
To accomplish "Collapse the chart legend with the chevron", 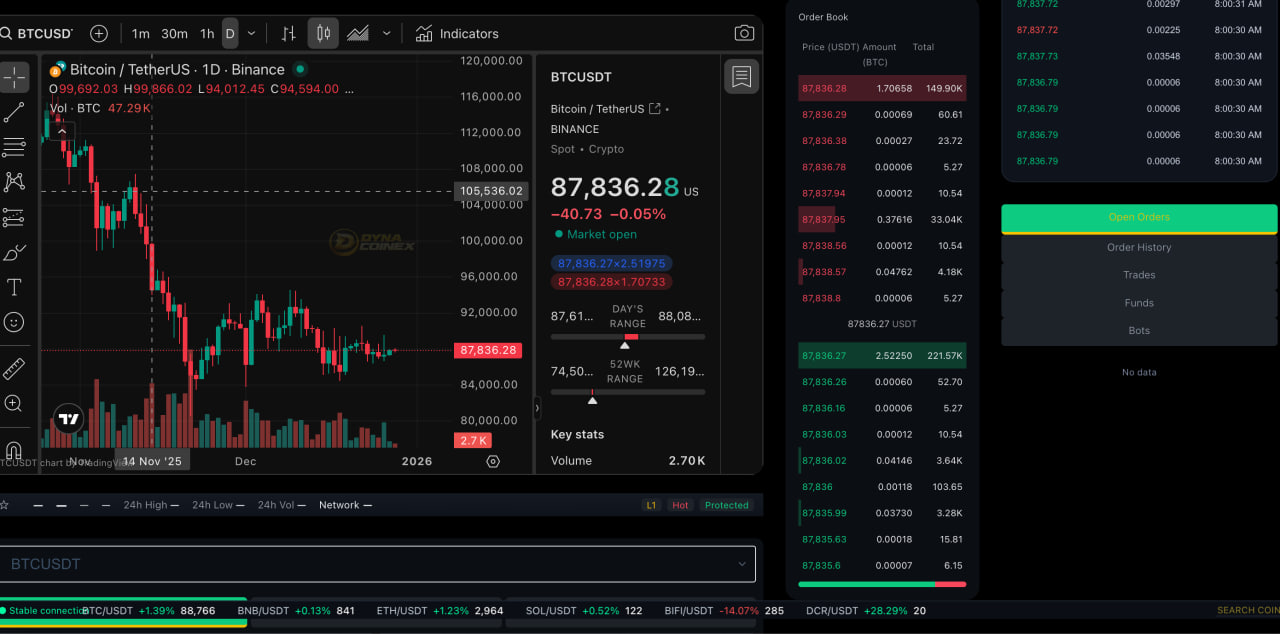I will coord(62,131).
